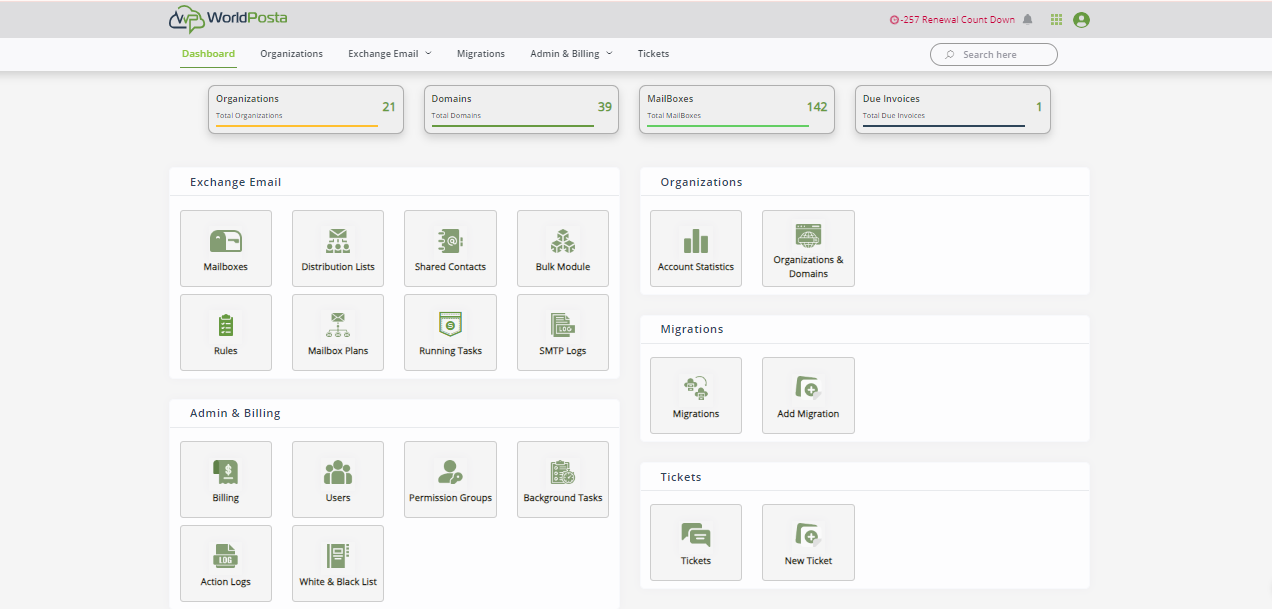1272x609 pixels.
Task: Open the apps grid icon
Action: [1056, 20]
